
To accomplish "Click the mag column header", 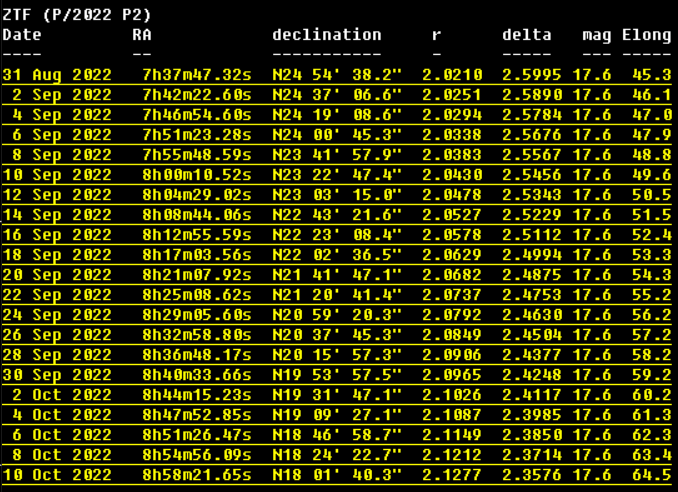I will (x=597, y=35).
